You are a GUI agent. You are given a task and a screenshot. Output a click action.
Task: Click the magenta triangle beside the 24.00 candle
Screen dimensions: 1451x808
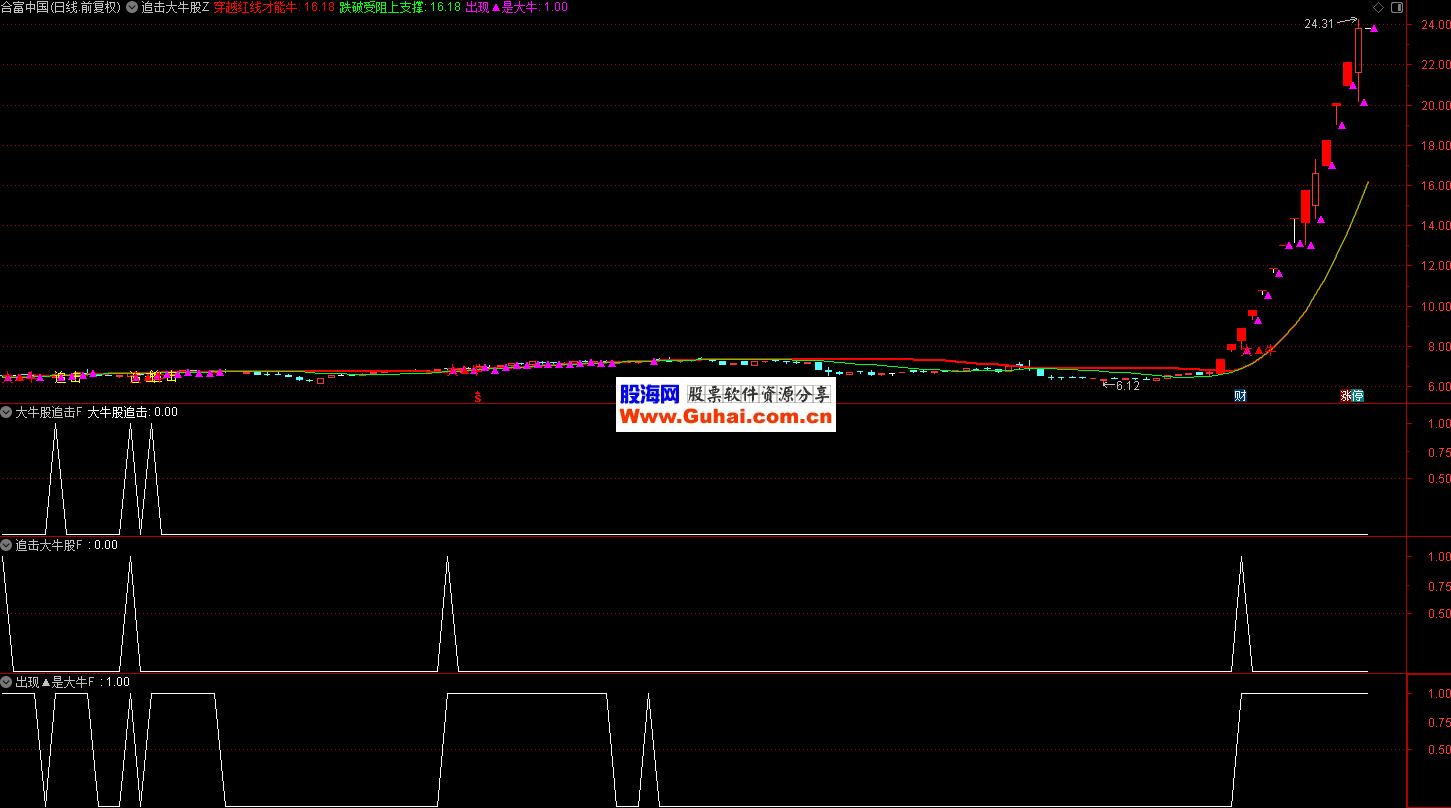1374,28
